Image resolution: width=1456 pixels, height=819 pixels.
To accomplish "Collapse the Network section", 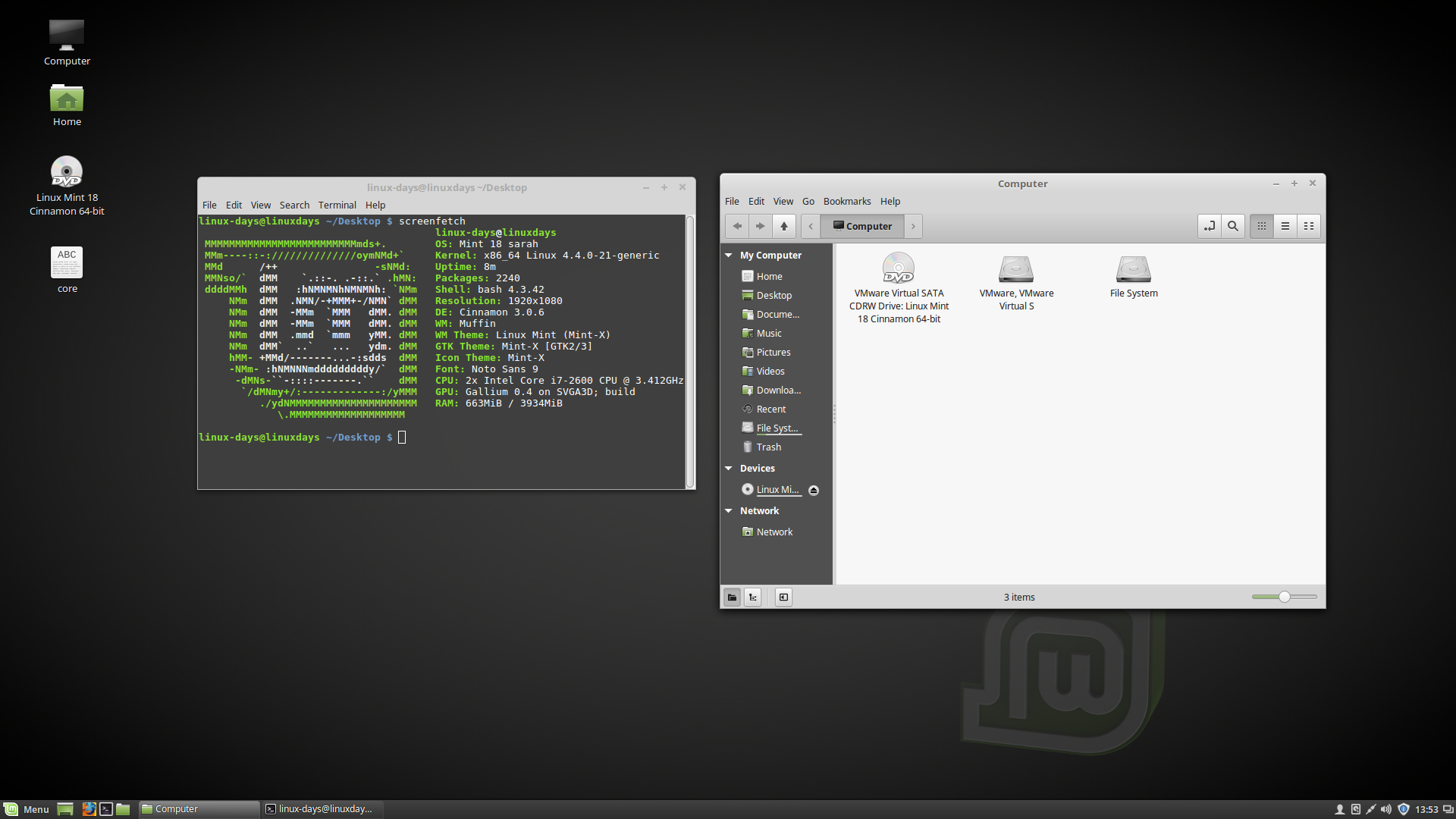I will point(729,511).
